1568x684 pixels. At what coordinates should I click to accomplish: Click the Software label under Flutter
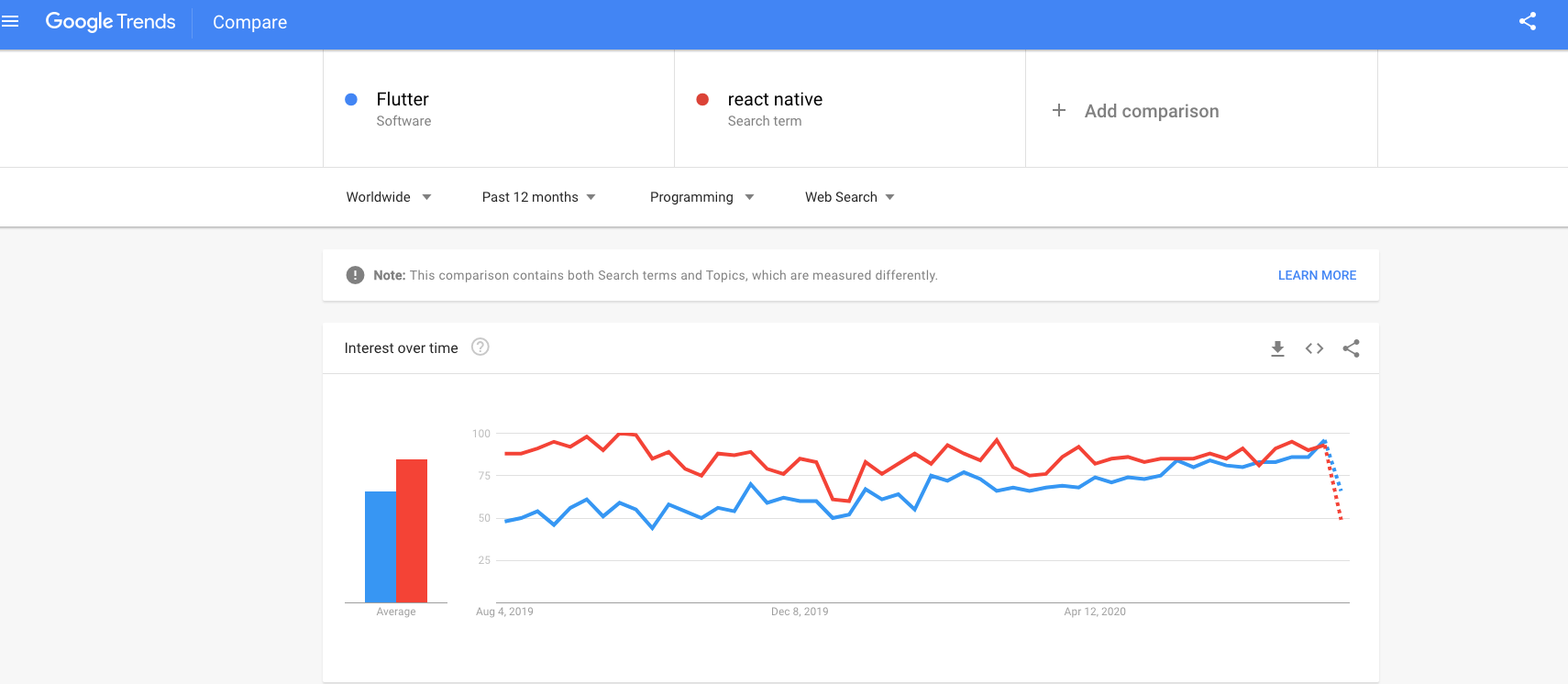(403, 121)
